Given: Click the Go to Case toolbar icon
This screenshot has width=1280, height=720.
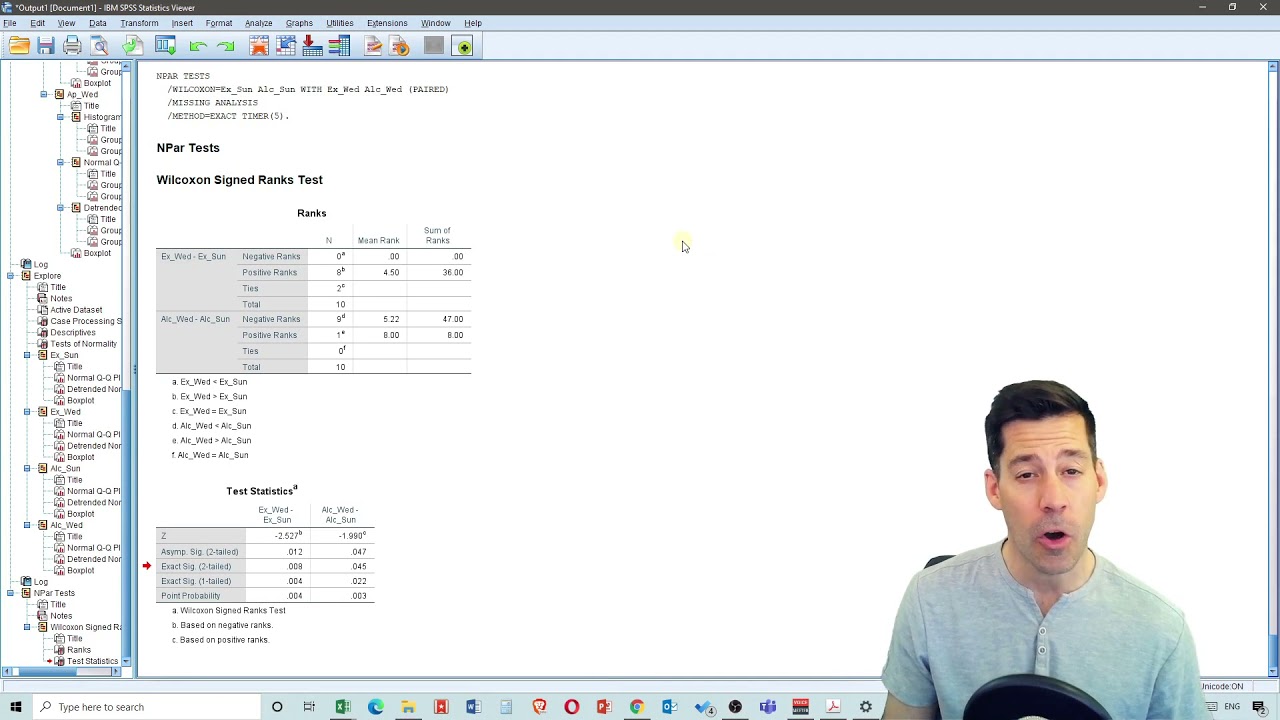Looking at the screenshot, I should pos(286,46).
